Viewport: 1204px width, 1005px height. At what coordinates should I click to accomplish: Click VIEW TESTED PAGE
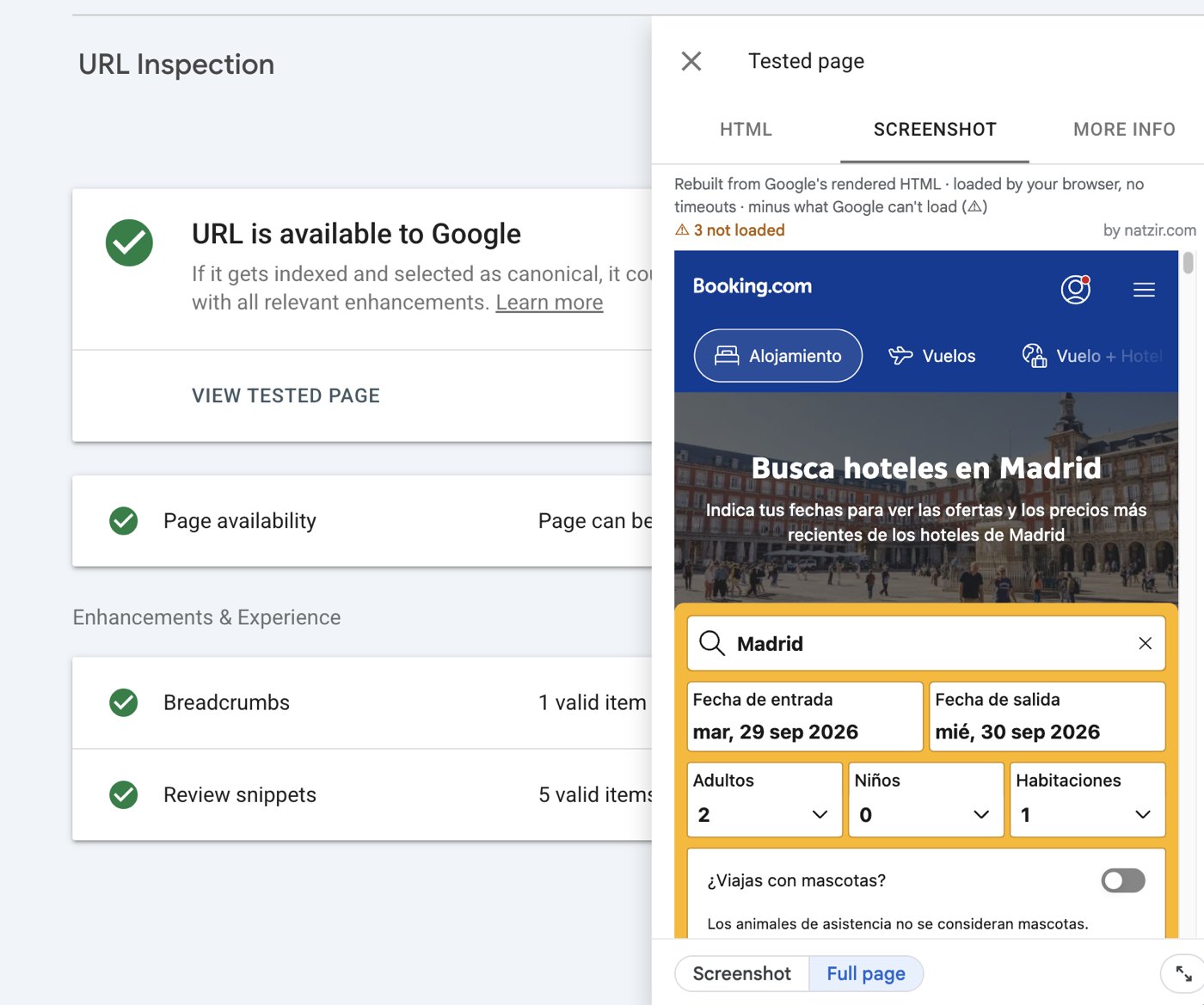coord(286,395)
